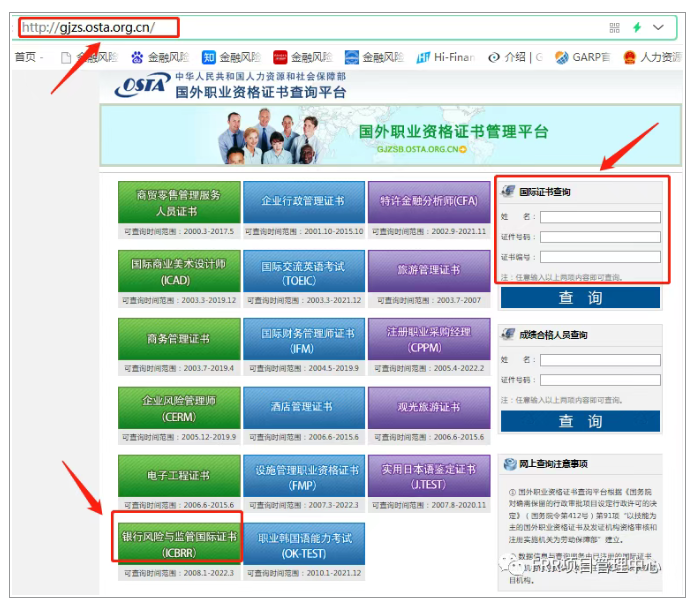Click the 网上查询注意事项 header icon
The width and height of the screenshot is (692, 606).
coord(510,464)
